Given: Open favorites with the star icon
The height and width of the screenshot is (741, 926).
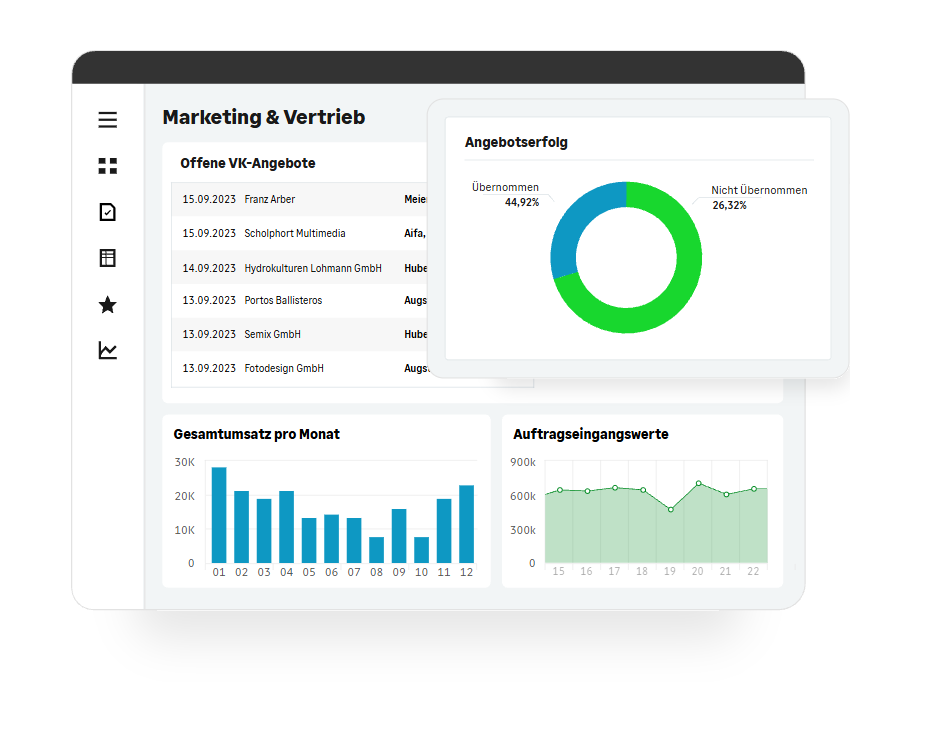Looking at the screenshot, I should point(108,305).
